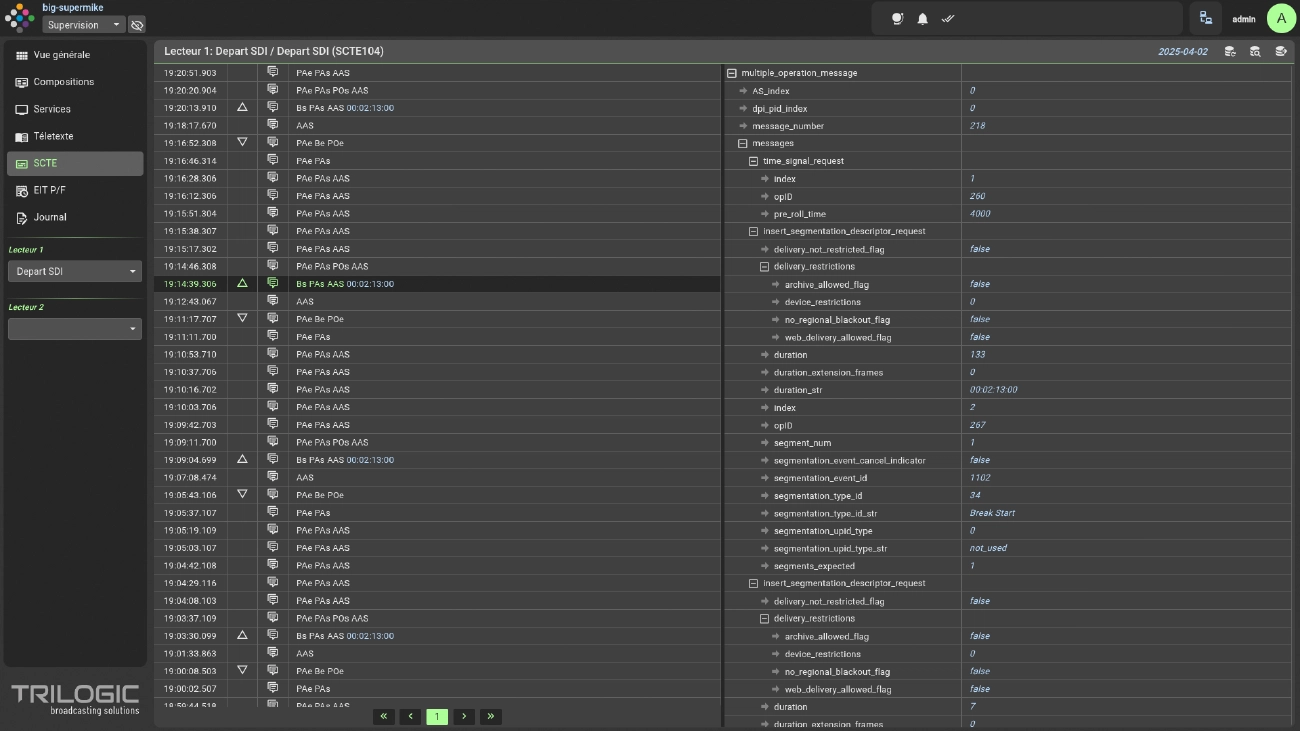Image resolution: width=1300 pixels, height=731 pixels.
Task: Open the Journal page
Action: pyautogui.click(x=75, y=217)
